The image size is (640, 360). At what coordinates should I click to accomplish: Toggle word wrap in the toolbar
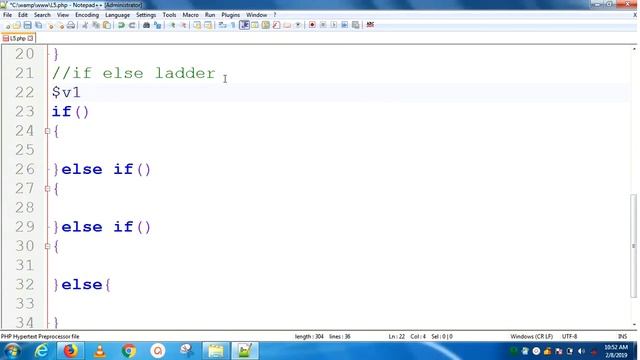tap(222, 25)
